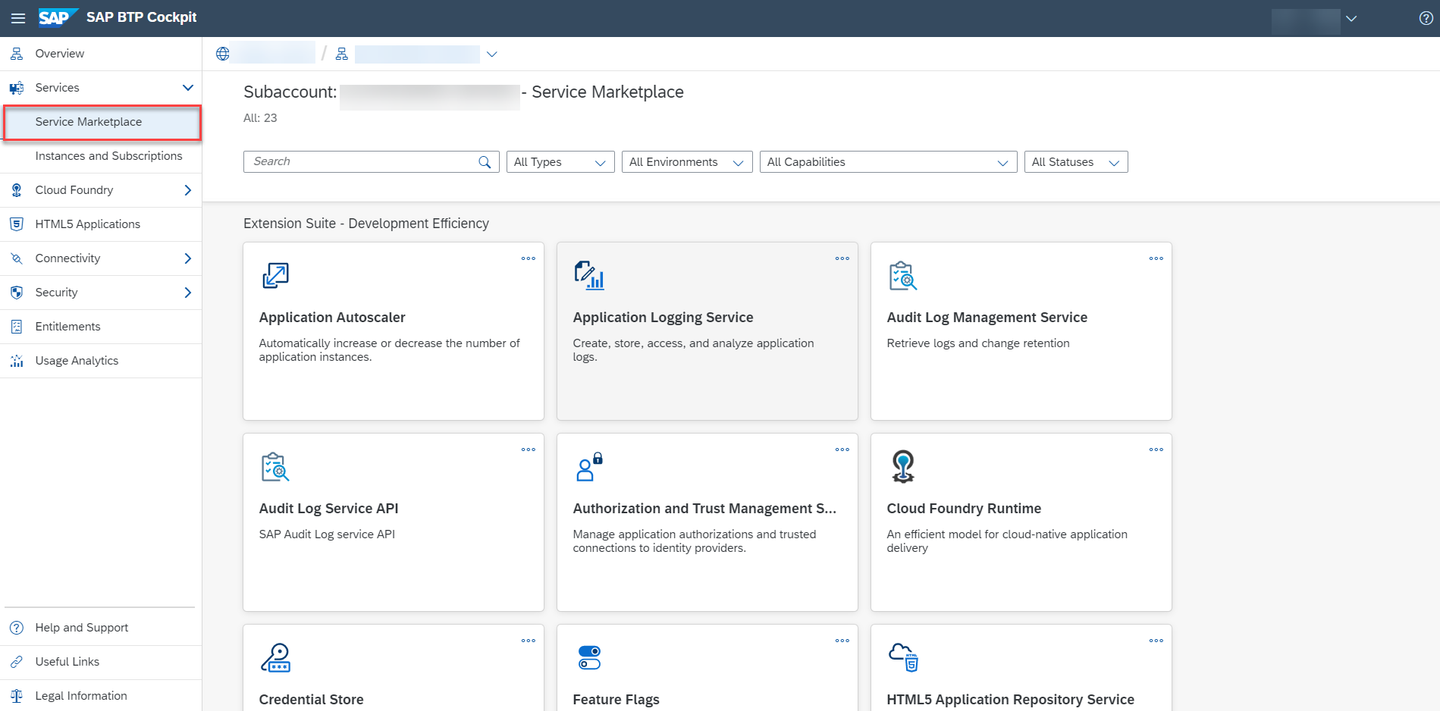1440x711 pixels.
Task: Expand the Connectivity navigation group
Action: (187, 258)
